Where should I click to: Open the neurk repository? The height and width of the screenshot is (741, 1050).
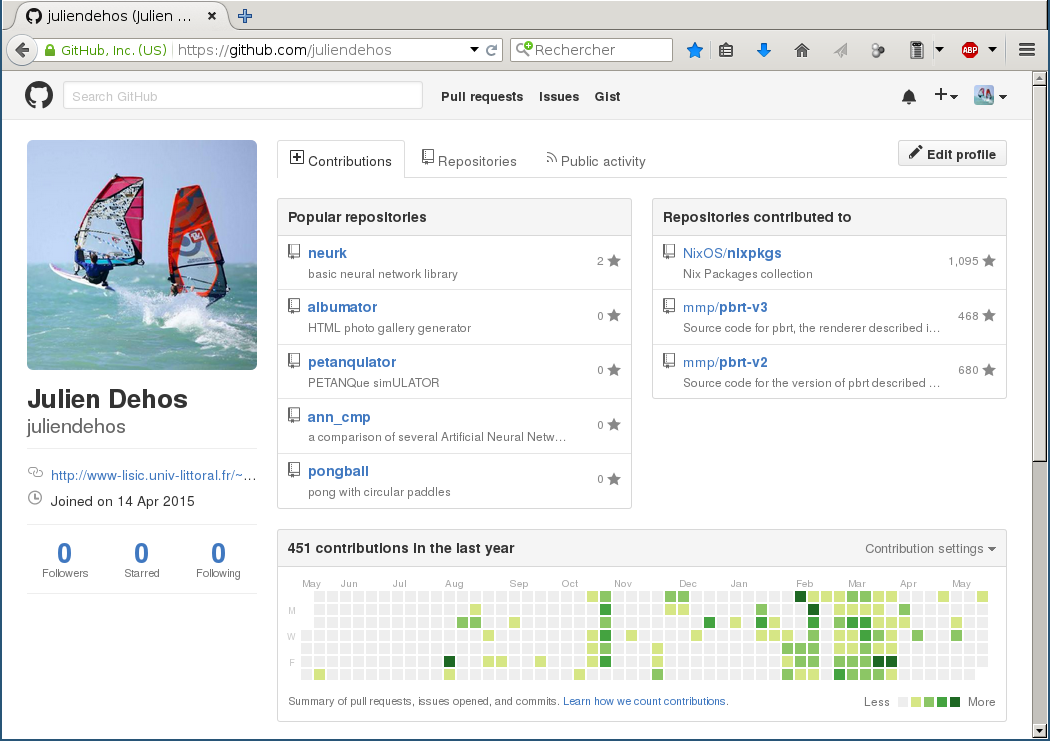[327, 253]
